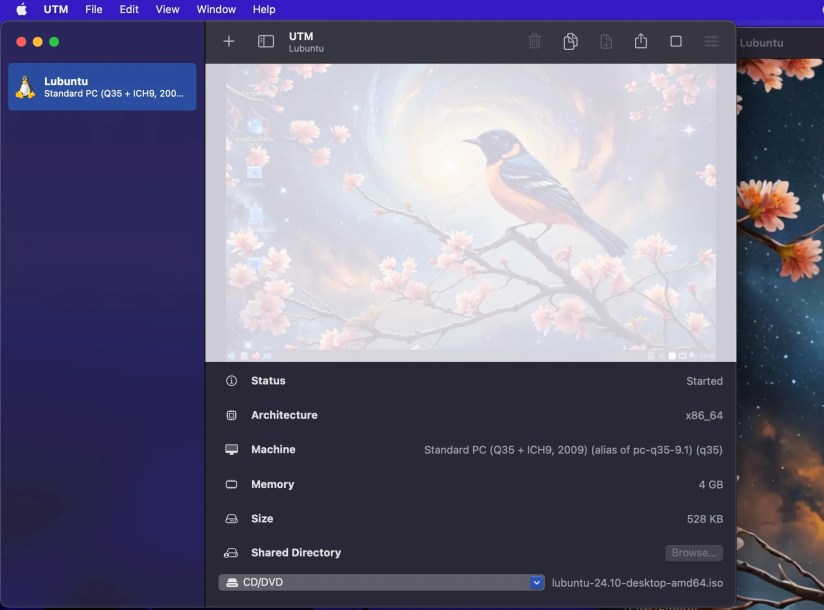Click the red close window button
The height and width of the screenshot is (610, 824).
pyautogui.click(x=21, y=42)
